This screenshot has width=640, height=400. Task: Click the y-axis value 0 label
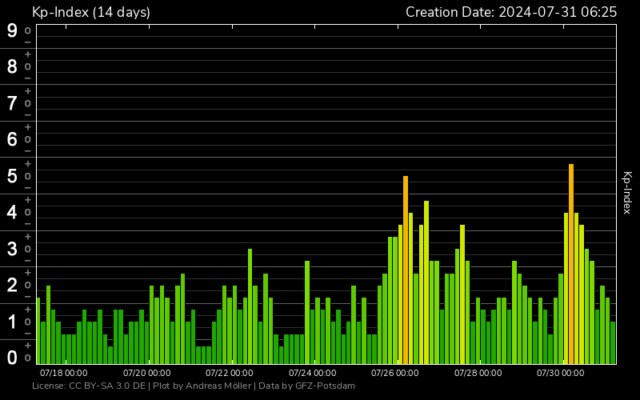click(12, 358)
